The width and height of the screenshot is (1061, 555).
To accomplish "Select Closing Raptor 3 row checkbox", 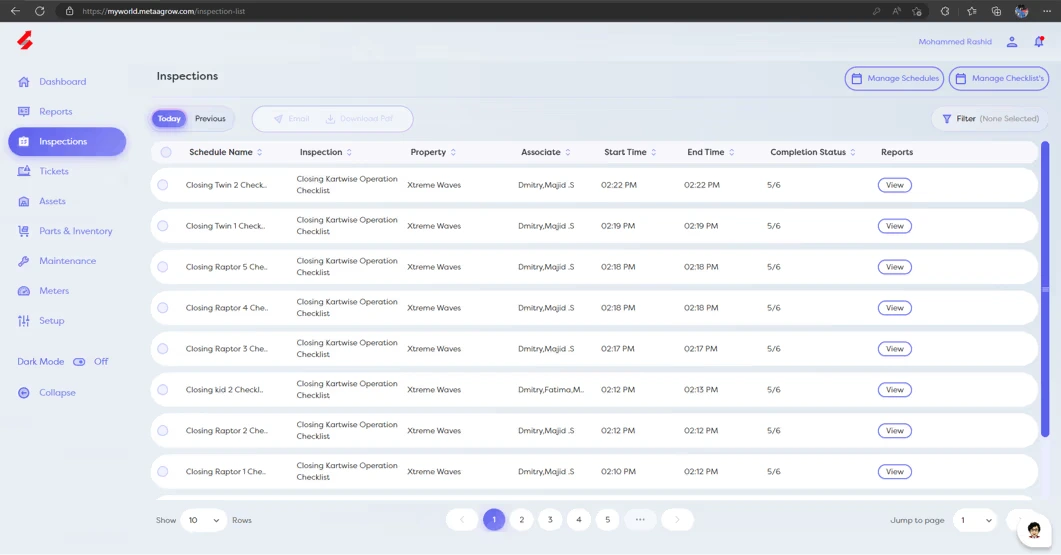I will click(x=162, y=349).
